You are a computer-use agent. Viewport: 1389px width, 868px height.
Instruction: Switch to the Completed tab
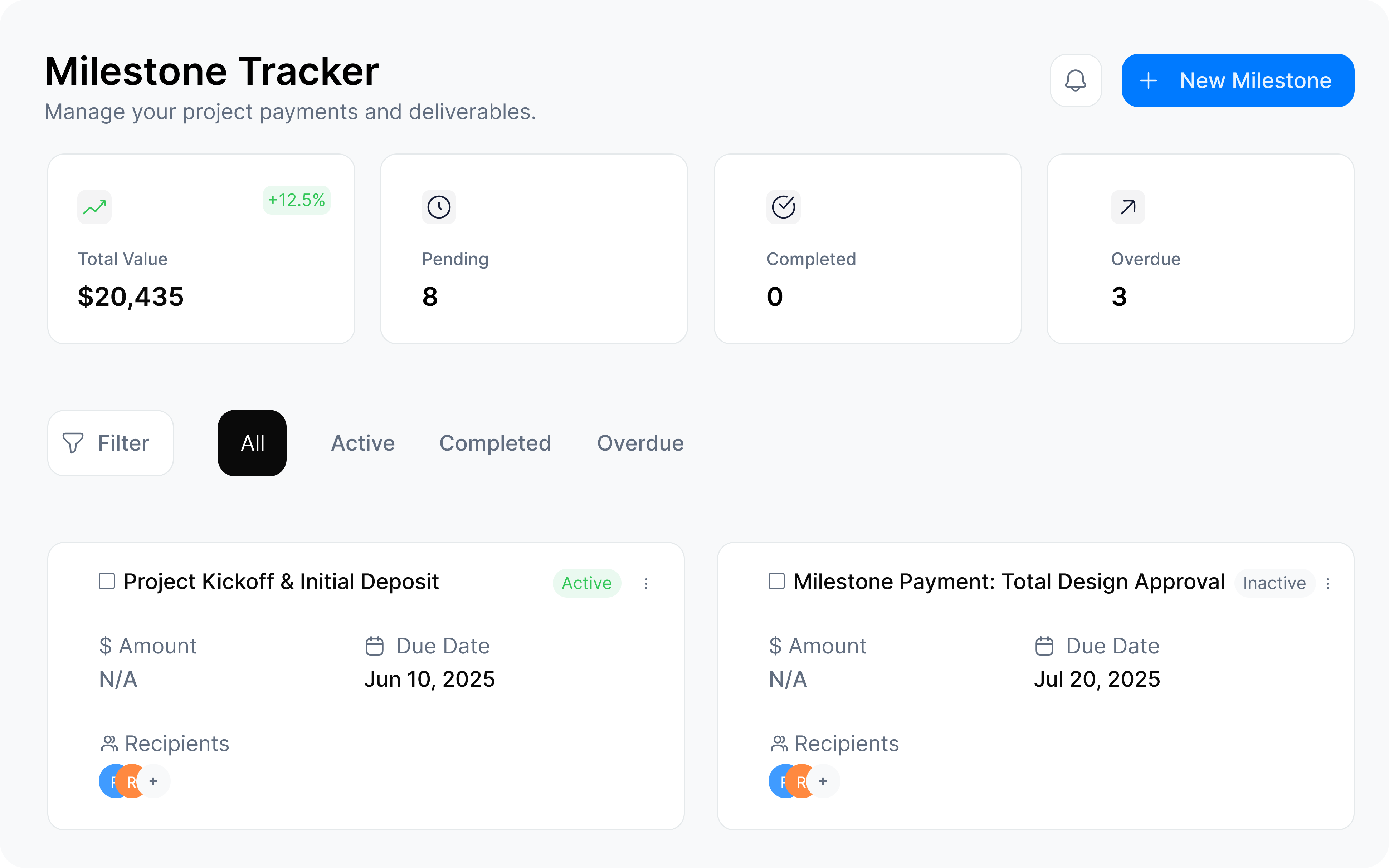click(x=495, y=443)
